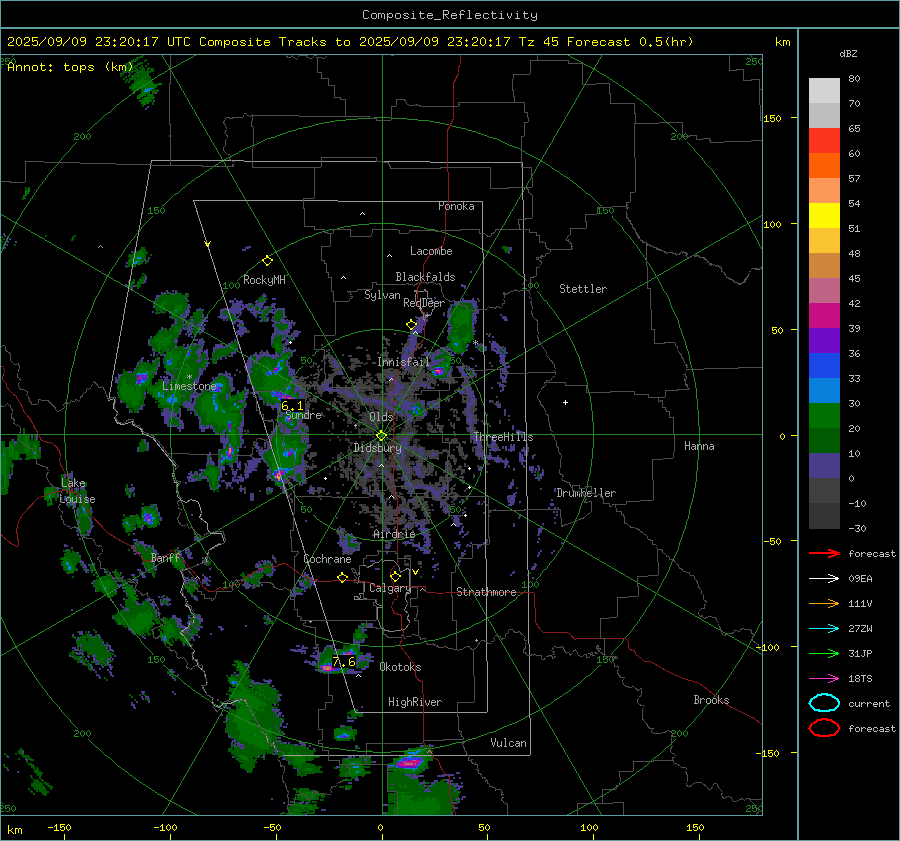900x841 pixels.
Task: Click the Okotoks city label
Action: pos(400,667)
